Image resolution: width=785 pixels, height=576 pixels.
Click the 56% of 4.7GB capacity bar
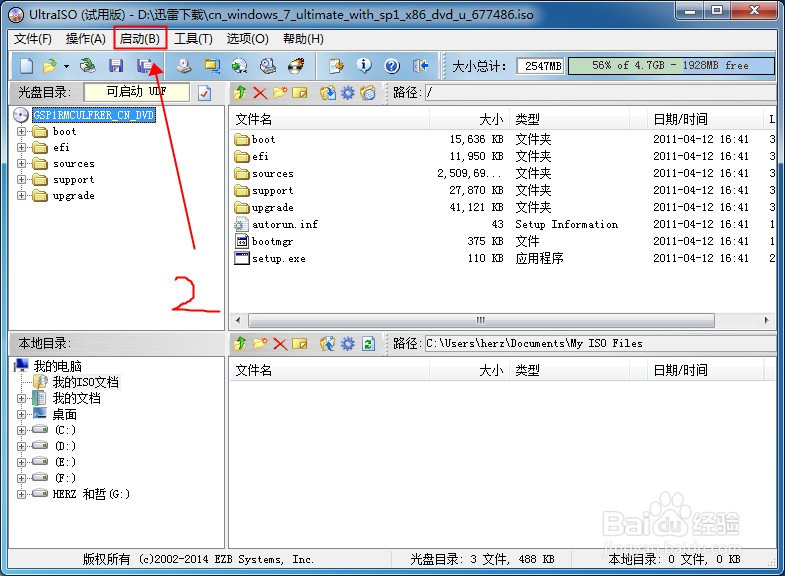point(671,66)
